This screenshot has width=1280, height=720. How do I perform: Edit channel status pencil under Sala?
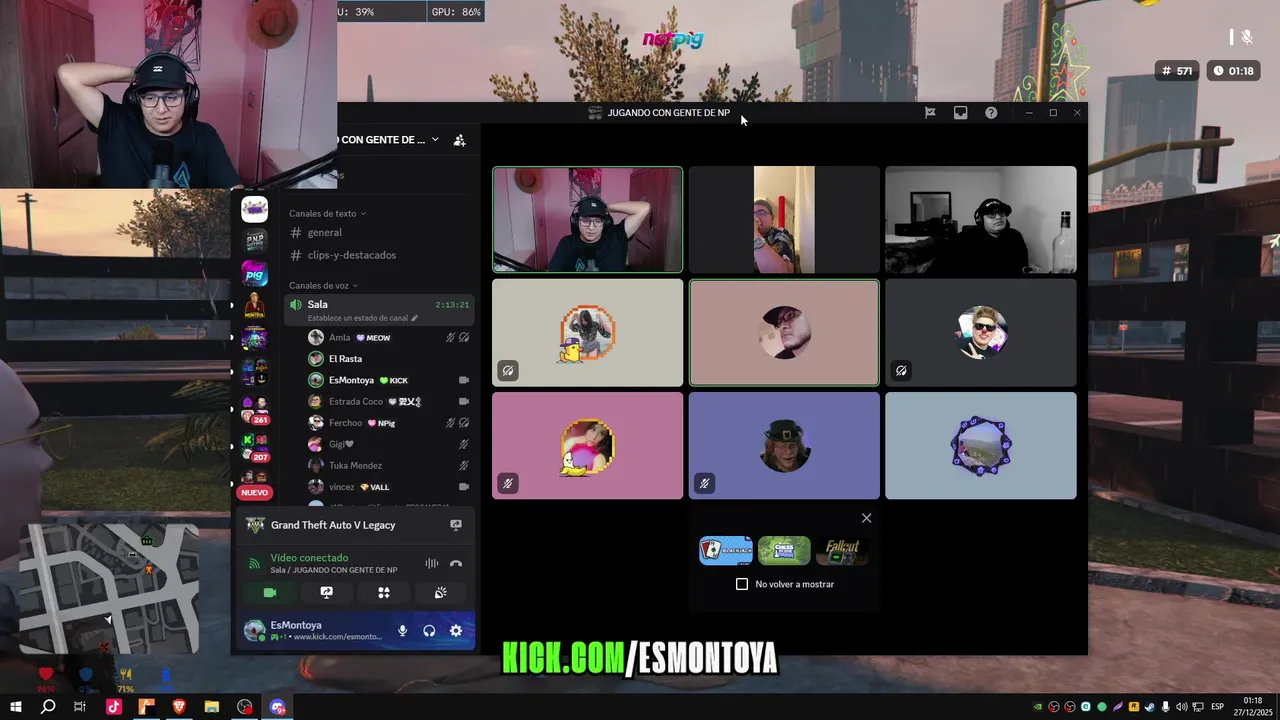[x=414, y=318]
